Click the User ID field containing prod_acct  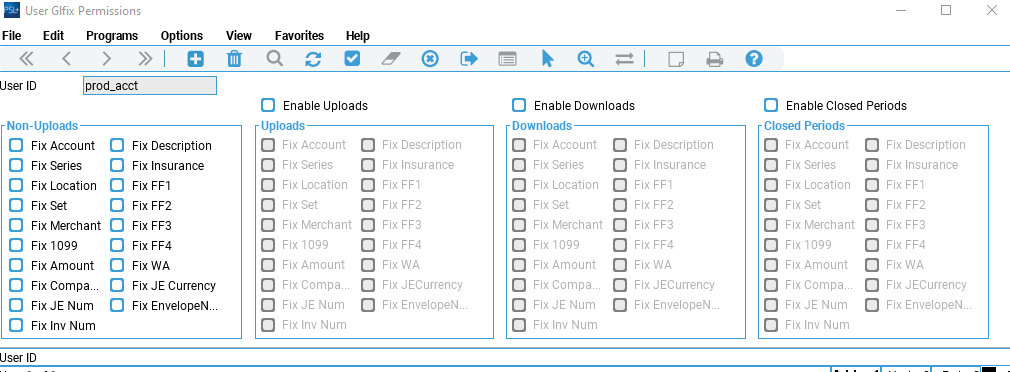(149, 86)
